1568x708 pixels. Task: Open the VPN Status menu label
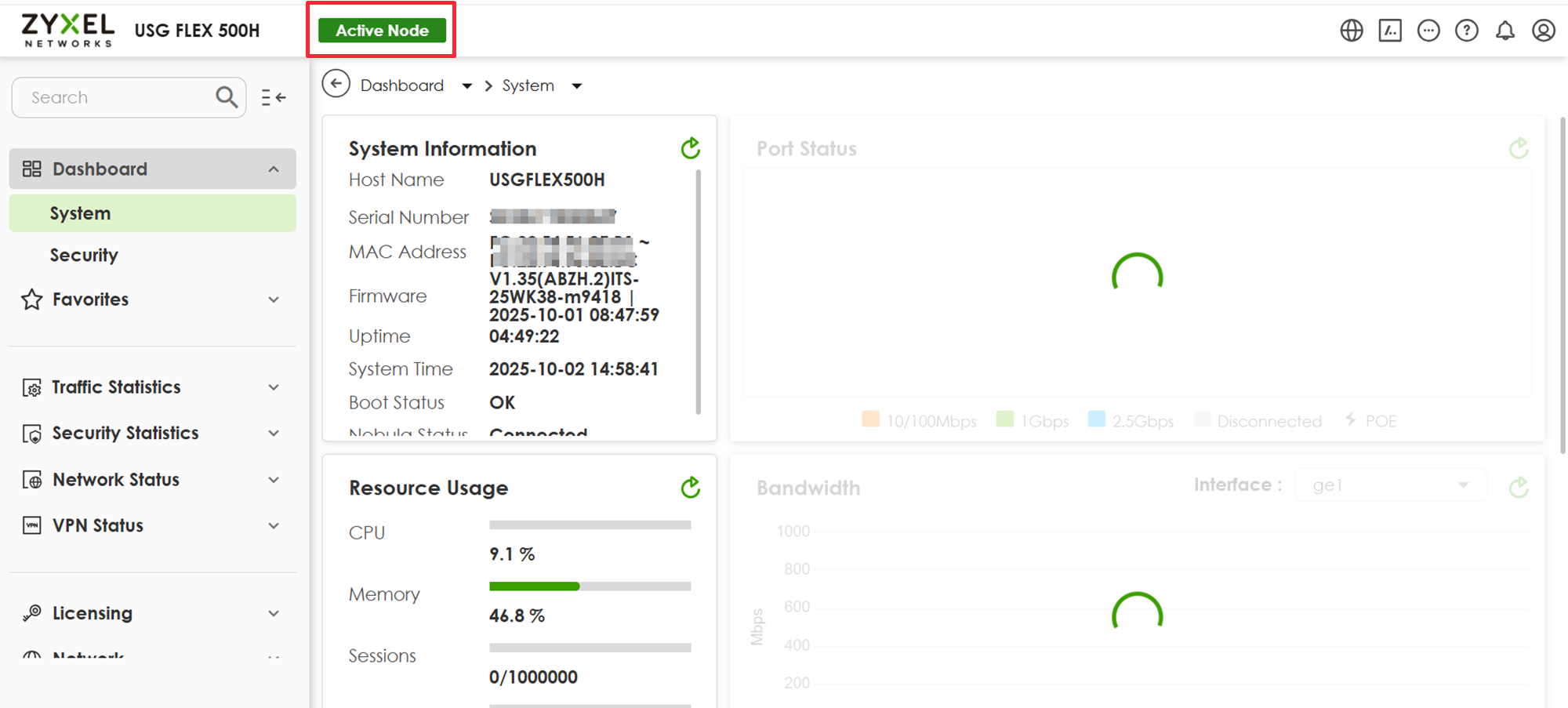click(x=98, y=525)
